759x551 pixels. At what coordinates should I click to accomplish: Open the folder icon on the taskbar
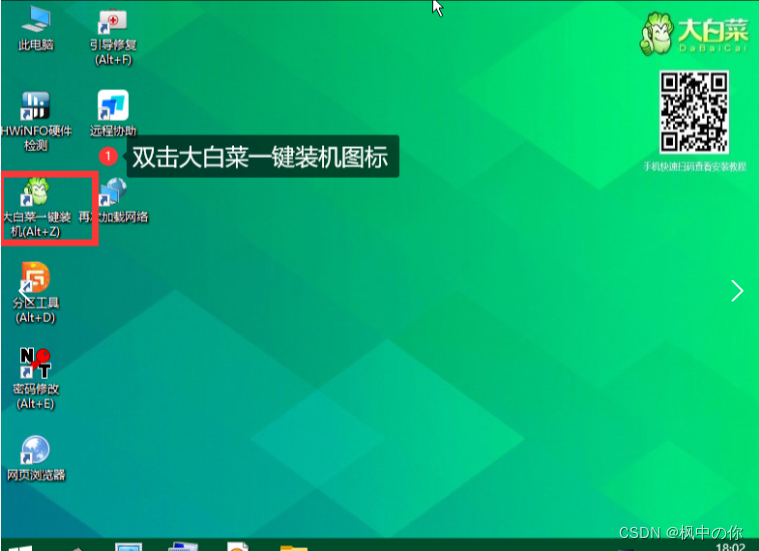(x=294, y=548)
